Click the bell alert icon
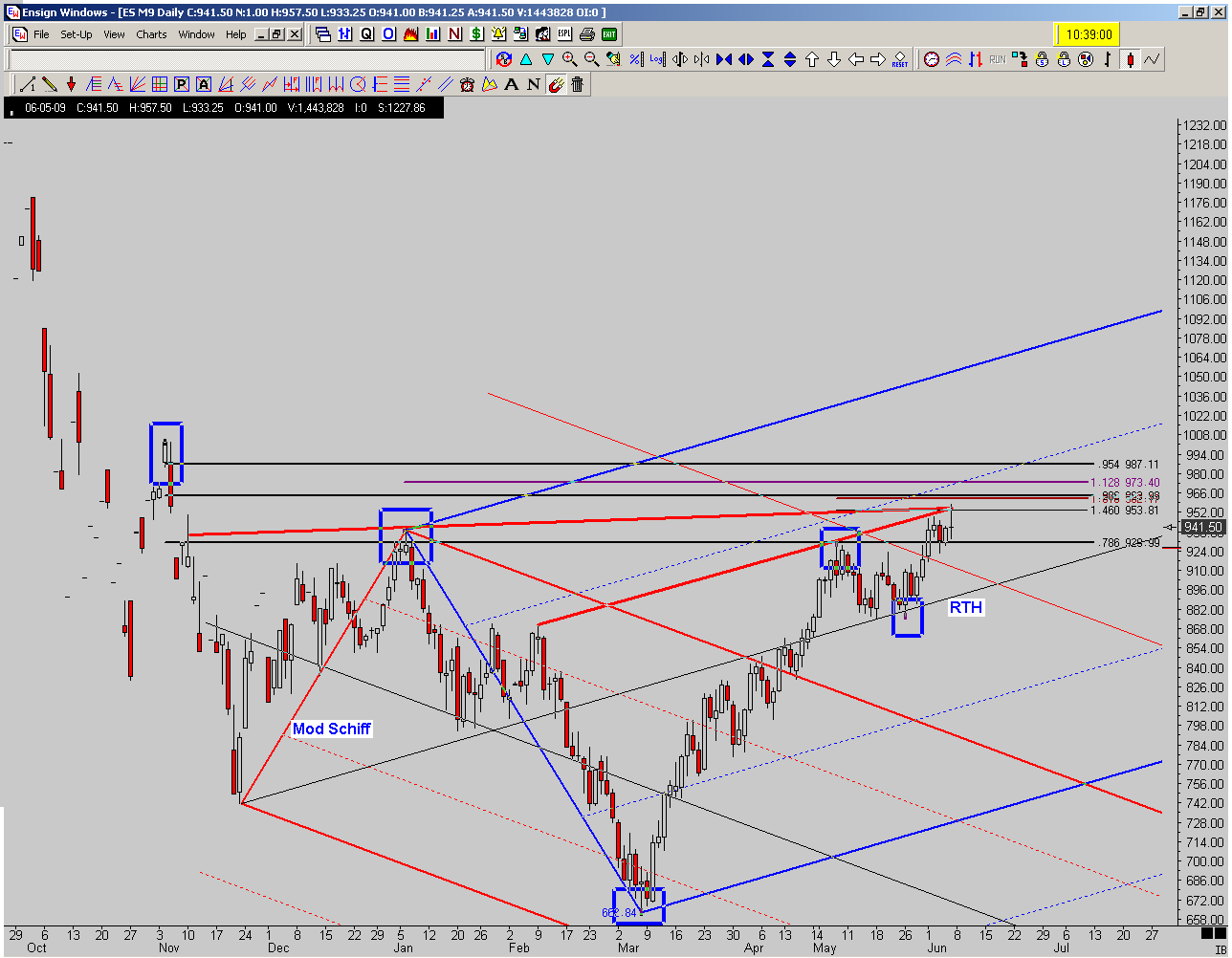This screenshot has height=958, width=1232. (x=499, y=33)
